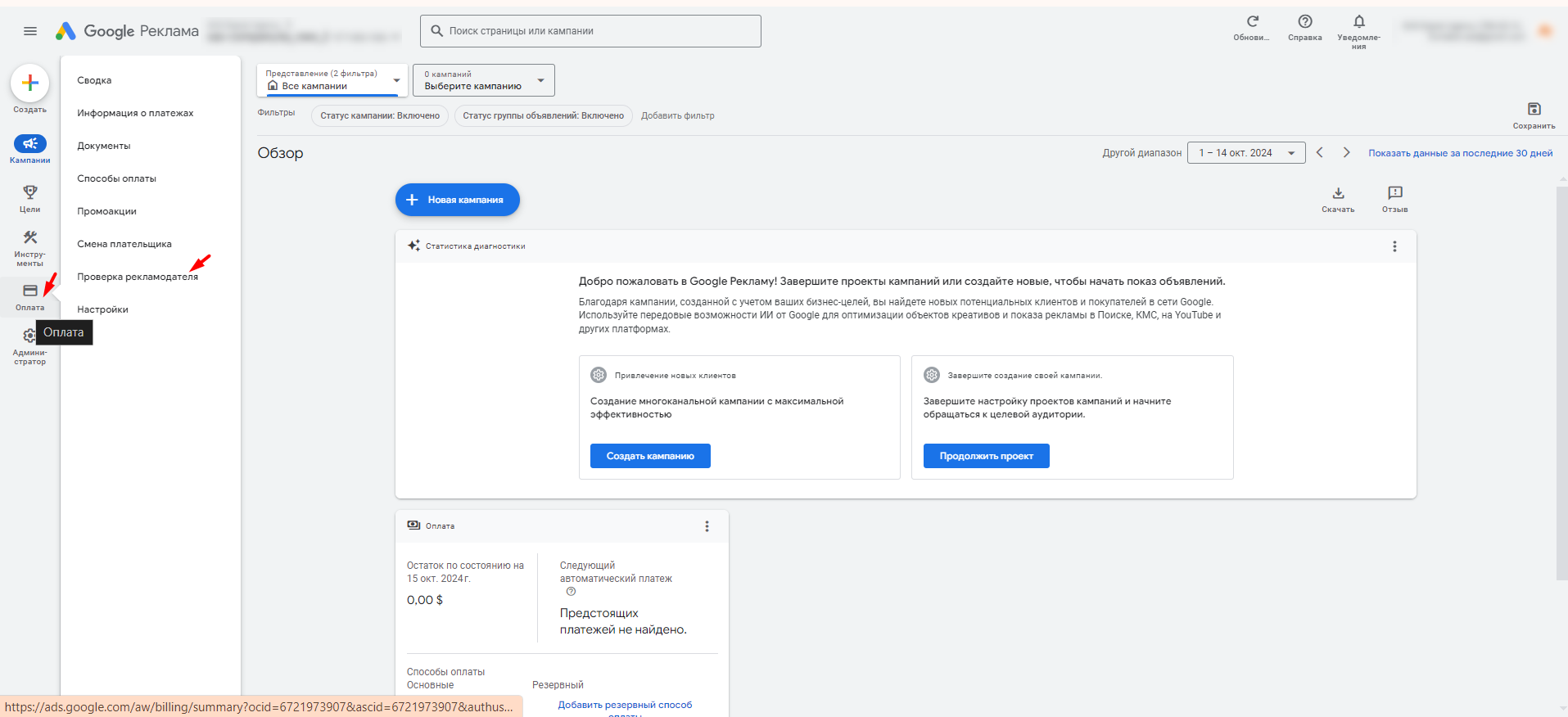Image resolution: width=1568 pixels, height=717 pixels.
Task: Click the billing card money icon
Action: [413, 525]
